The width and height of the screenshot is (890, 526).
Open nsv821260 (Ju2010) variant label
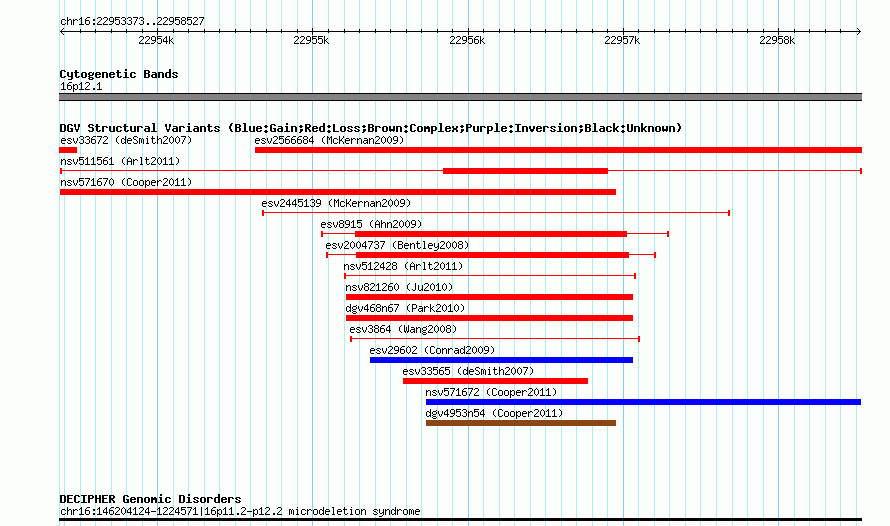[400, 287]
